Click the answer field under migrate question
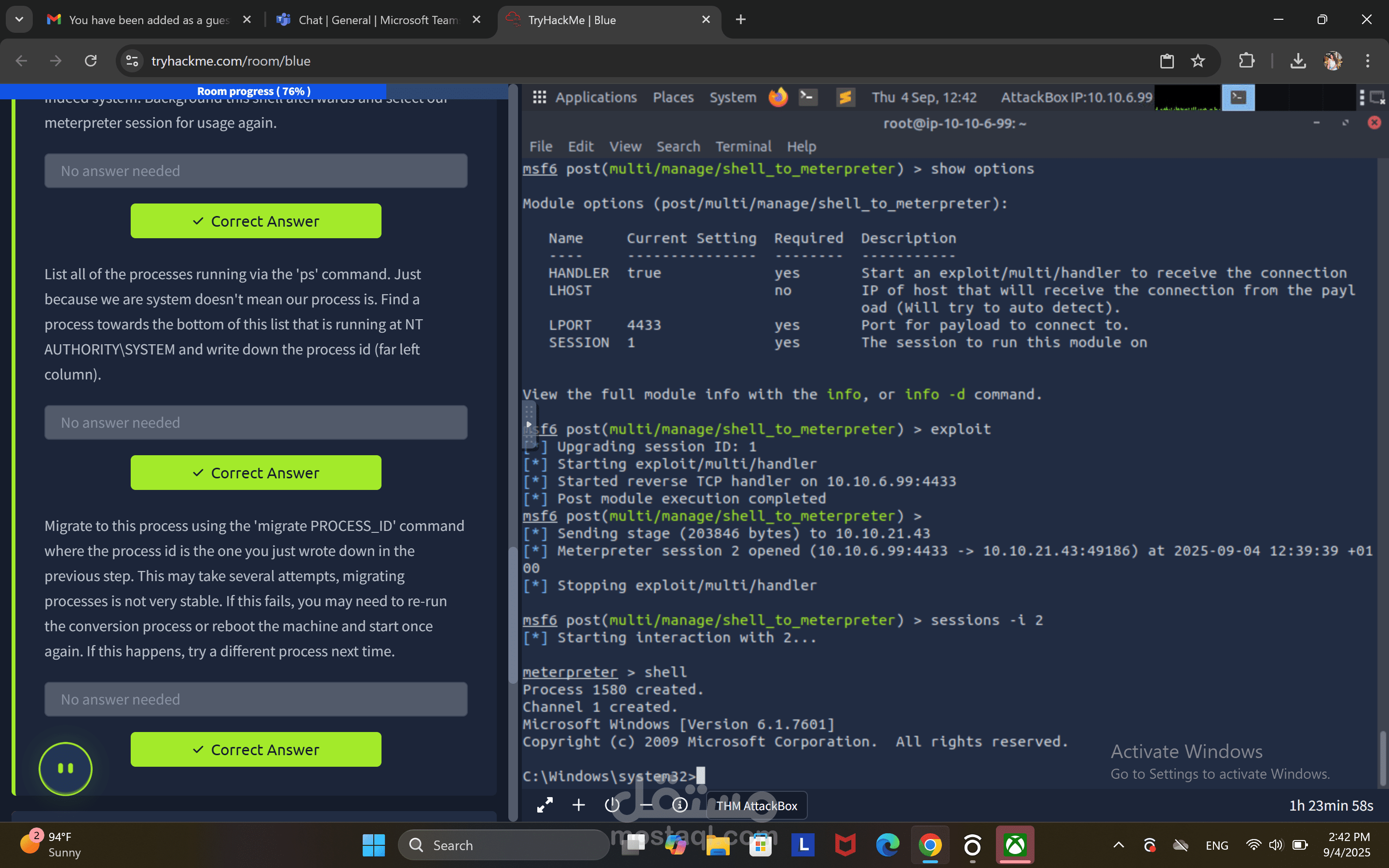The width and height of the screenshot is (1389, 868). tap(256, 699)
